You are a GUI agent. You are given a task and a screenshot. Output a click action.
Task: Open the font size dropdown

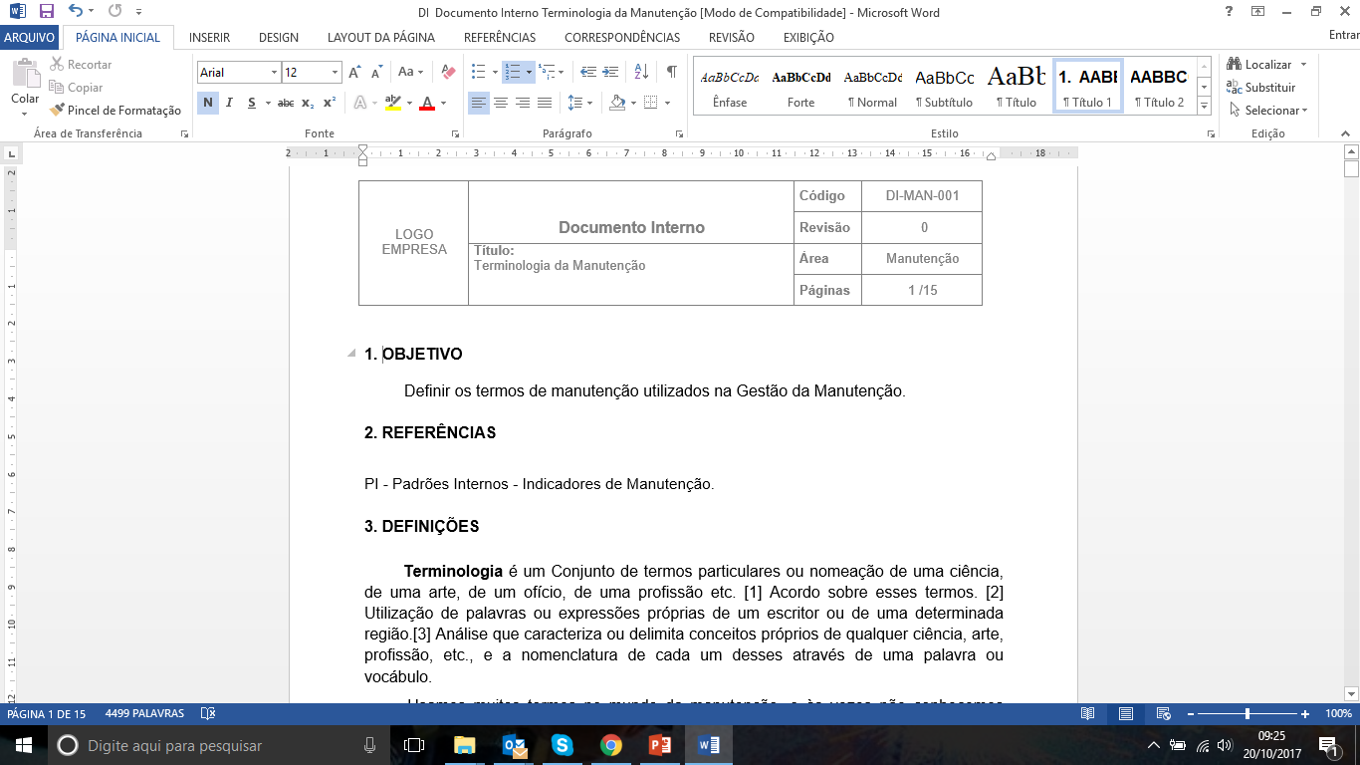(x=336, y=72)
